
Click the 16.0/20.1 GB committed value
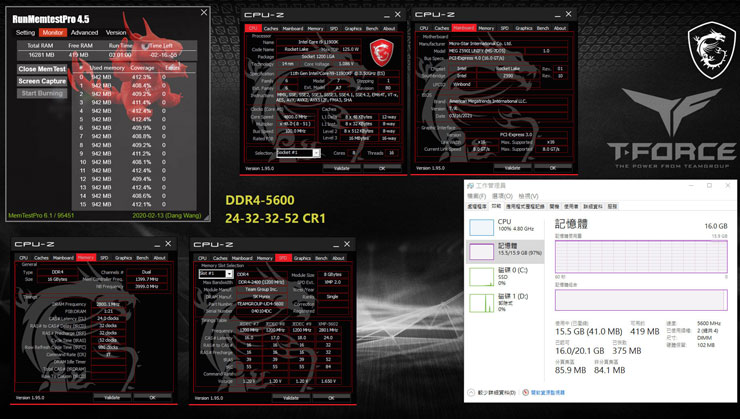pyautogui.click(x=580, y=351)
